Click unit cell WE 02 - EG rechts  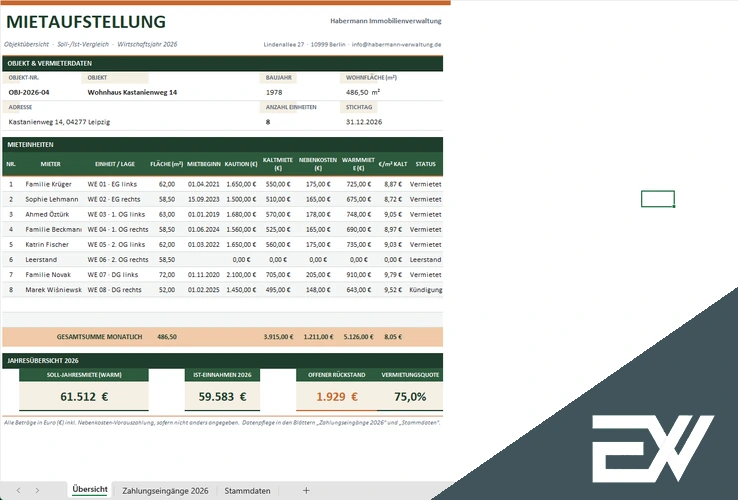point(114,199)
